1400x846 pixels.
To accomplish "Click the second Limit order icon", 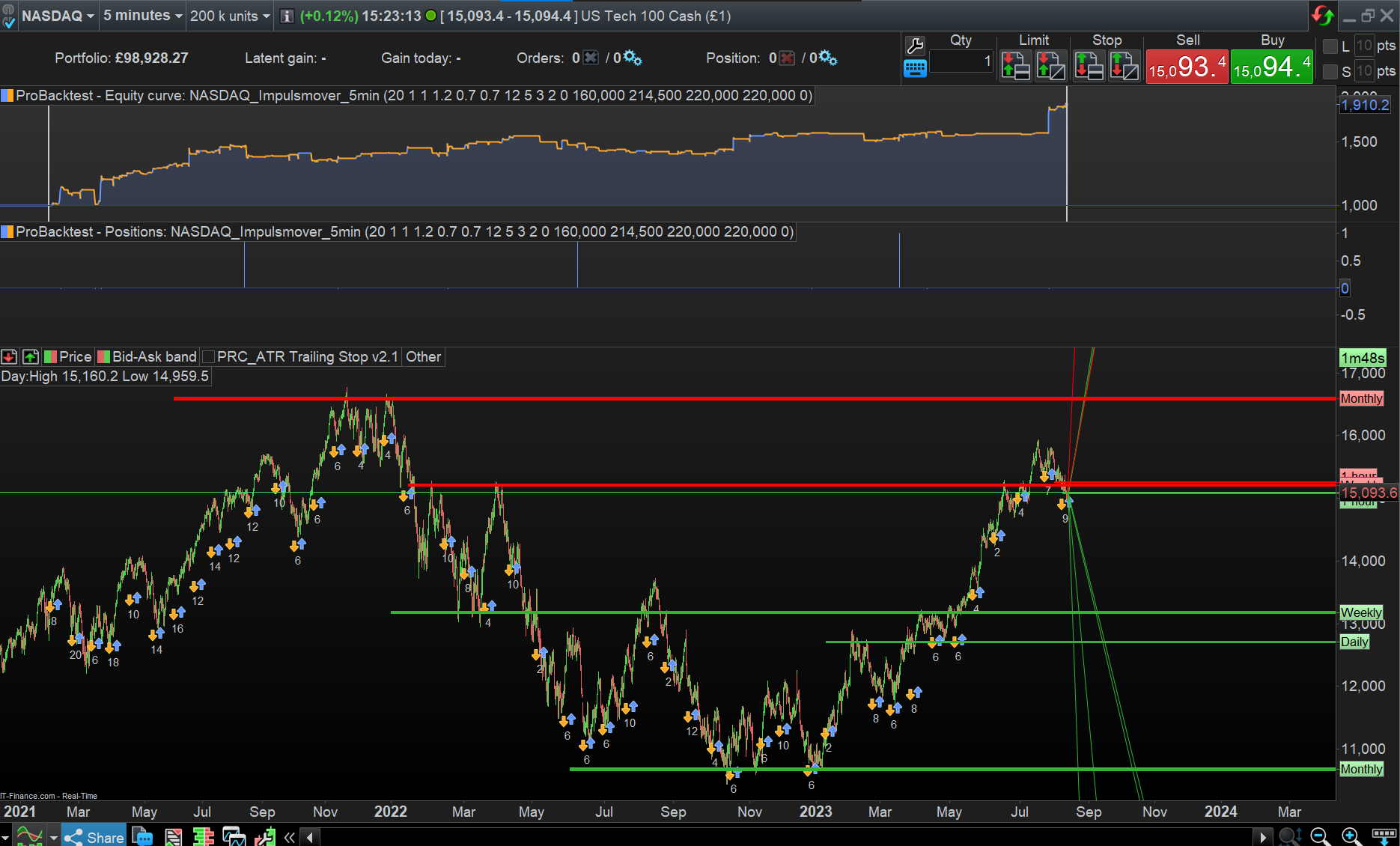I will [x=1051, y=66].
